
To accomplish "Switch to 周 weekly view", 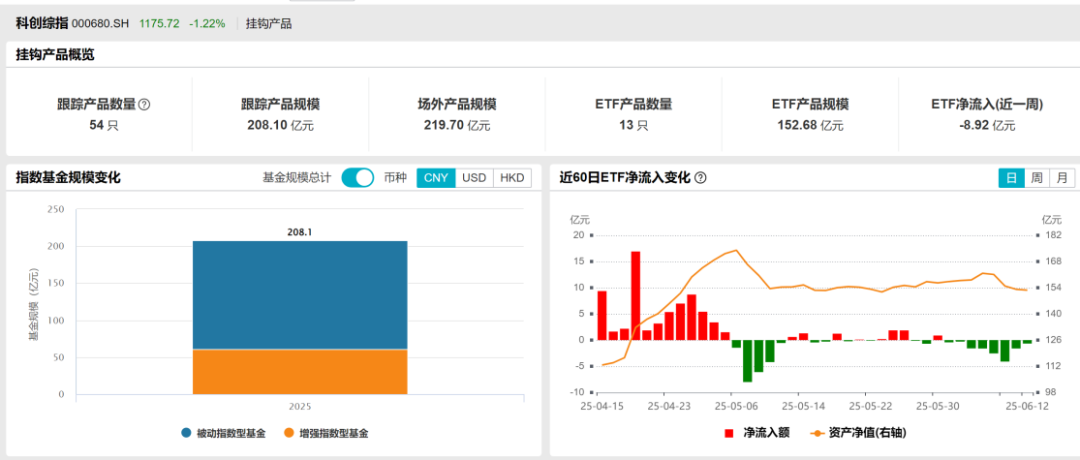I will [x=1037, y=178].
